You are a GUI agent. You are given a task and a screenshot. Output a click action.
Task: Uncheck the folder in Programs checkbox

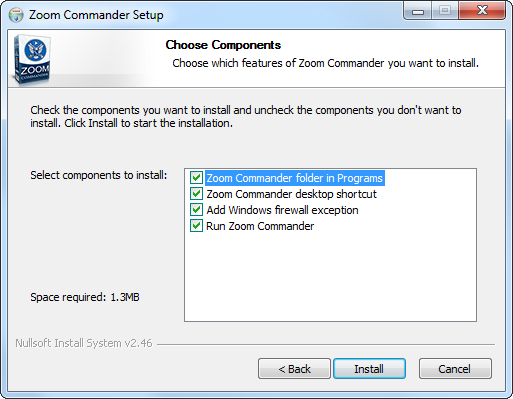[x=196, y=178]
